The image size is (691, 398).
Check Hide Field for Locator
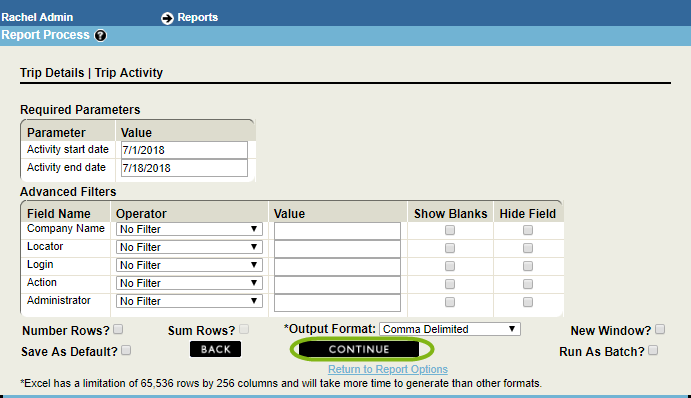tap(528, 248)
